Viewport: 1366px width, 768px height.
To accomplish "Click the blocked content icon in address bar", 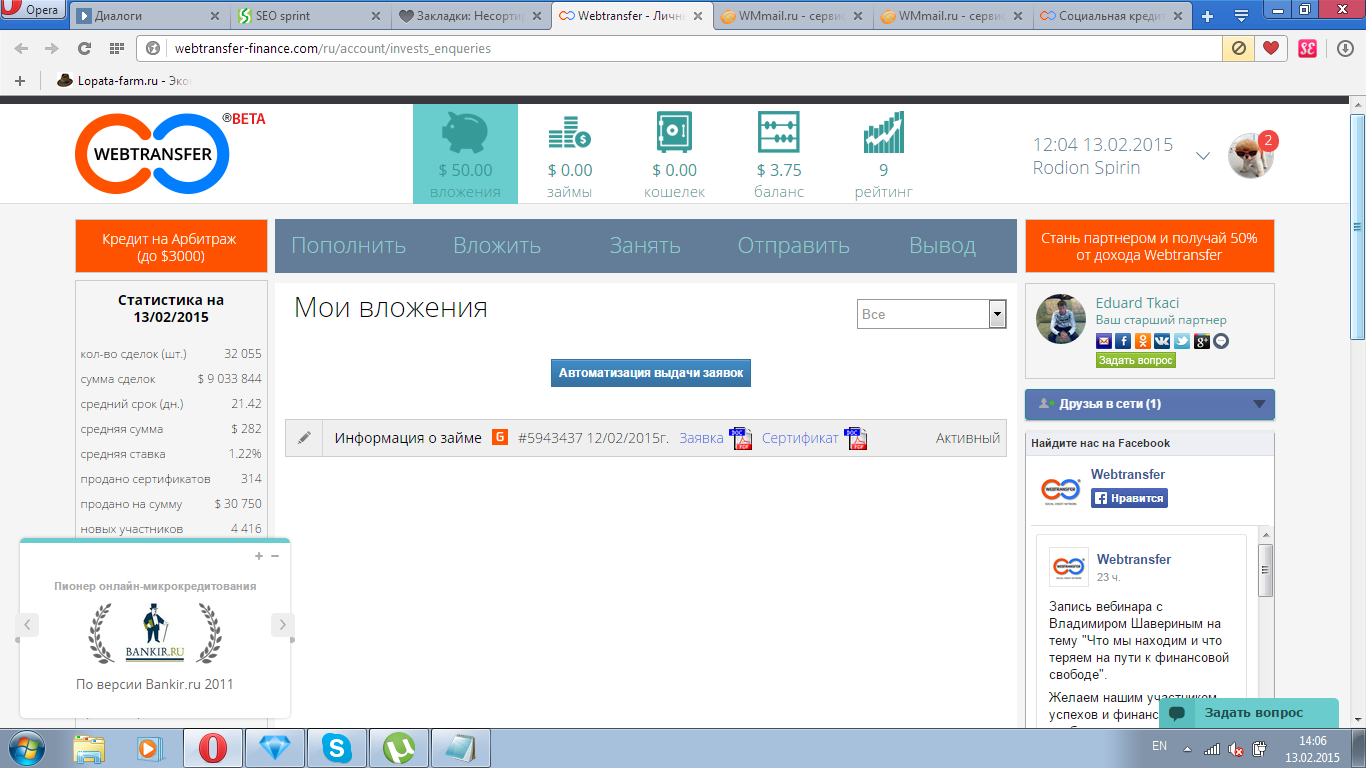I will 1239,48.
